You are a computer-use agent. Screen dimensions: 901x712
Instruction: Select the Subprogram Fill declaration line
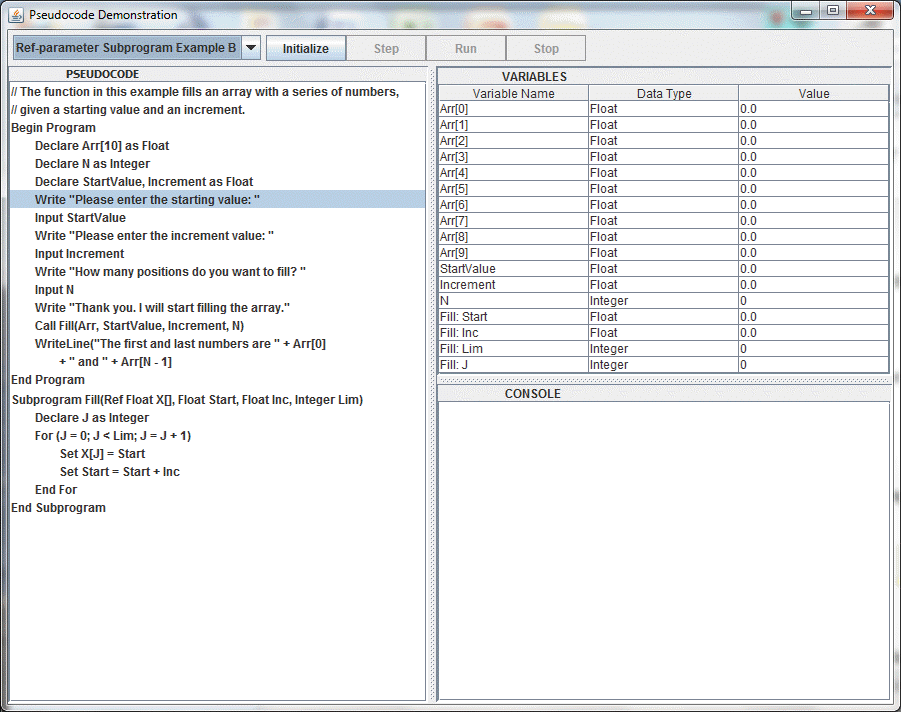pos(187,400)
